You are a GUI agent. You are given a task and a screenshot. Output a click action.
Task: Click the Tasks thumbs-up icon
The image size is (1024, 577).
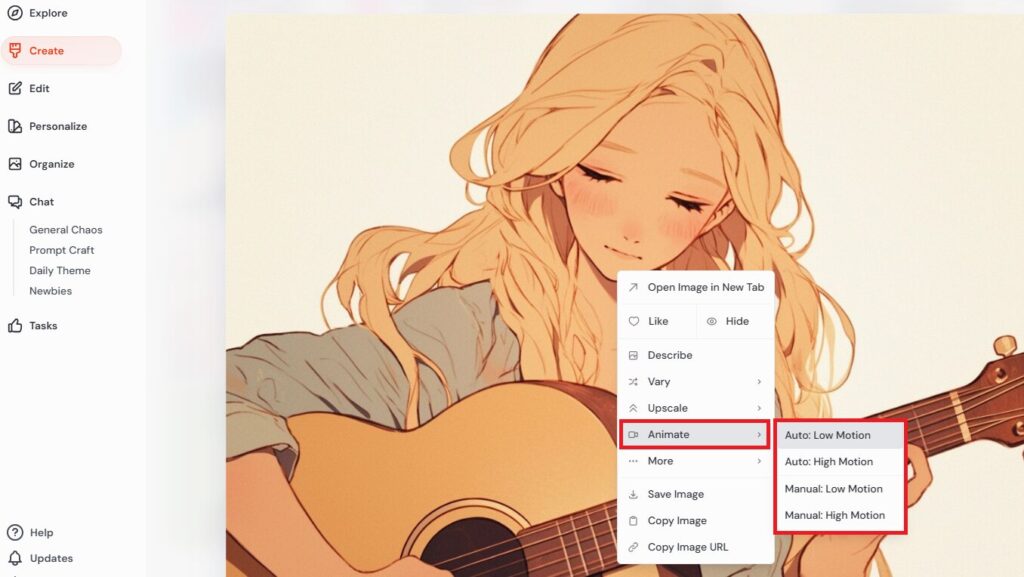14,325
